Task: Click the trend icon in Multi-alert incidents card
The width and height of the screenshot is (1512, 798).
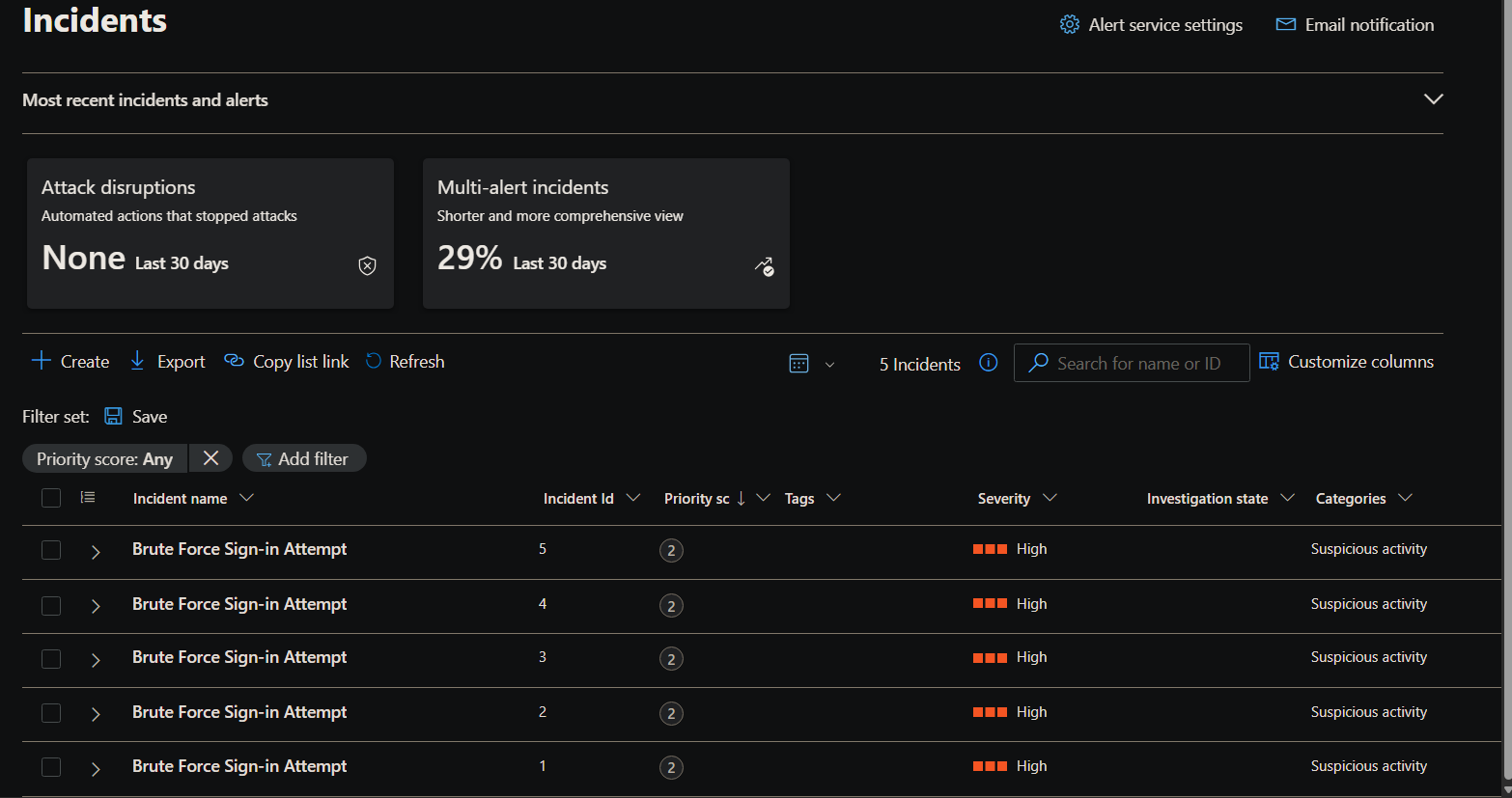Action: (764, 266)
